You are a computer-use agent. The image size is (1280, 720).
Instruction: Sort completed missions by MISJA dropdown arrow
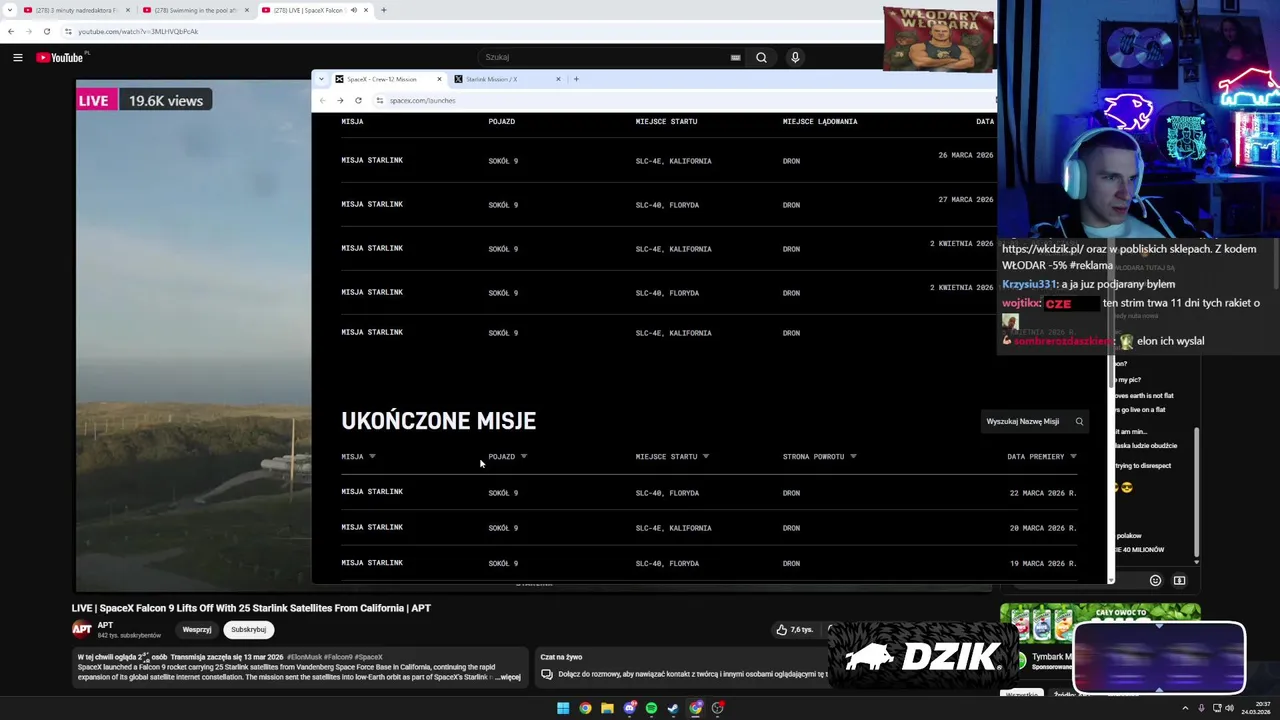click(x=372, y=456)
